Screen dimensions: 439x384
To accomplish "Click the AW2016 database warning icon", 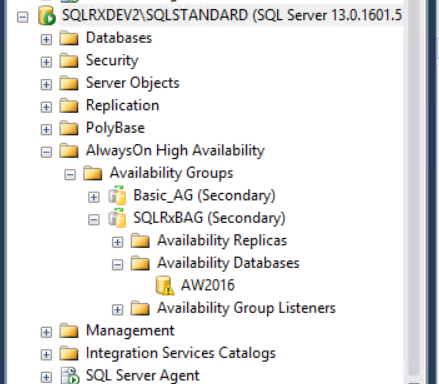I will click(164, 285).
